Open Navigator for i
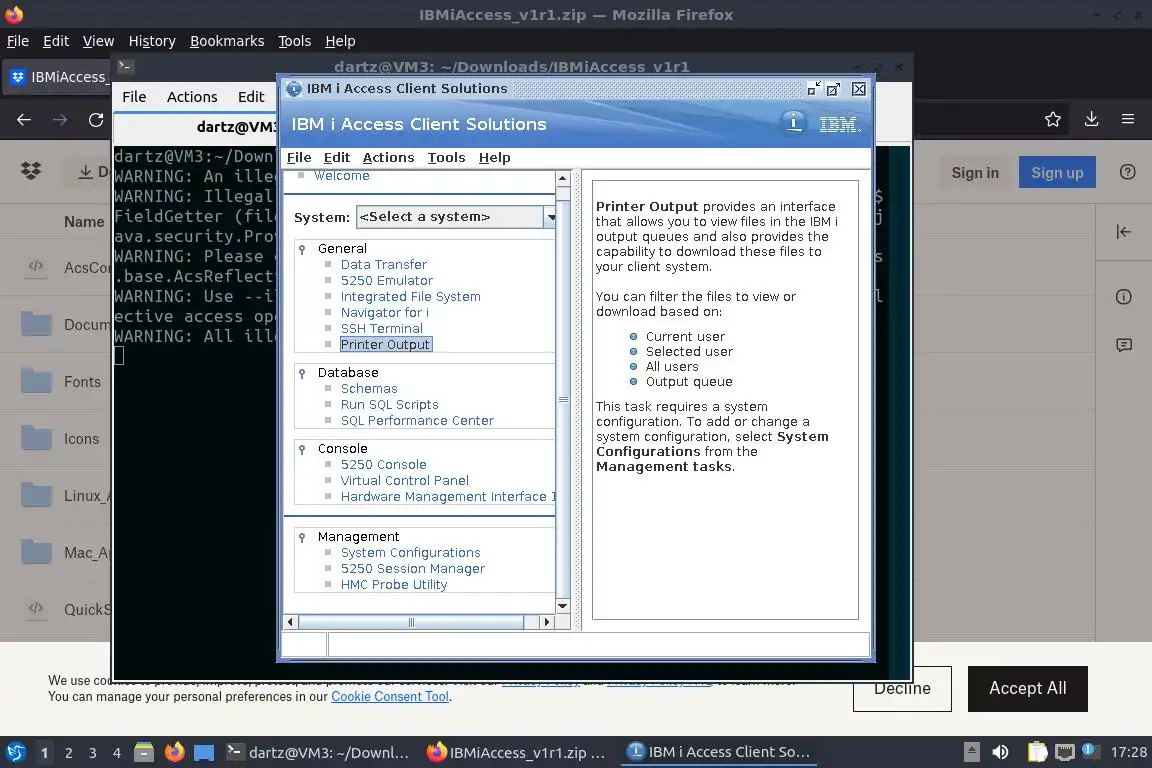The image size is (1152, 768). coord(384,313)
